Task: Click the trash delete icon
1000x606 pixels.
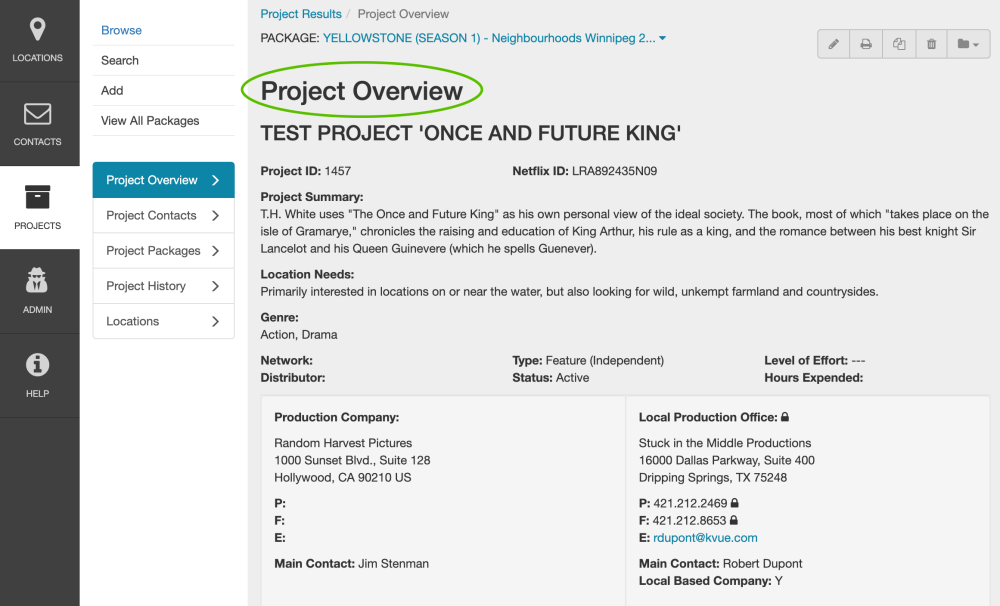Action: pos(932,44)
